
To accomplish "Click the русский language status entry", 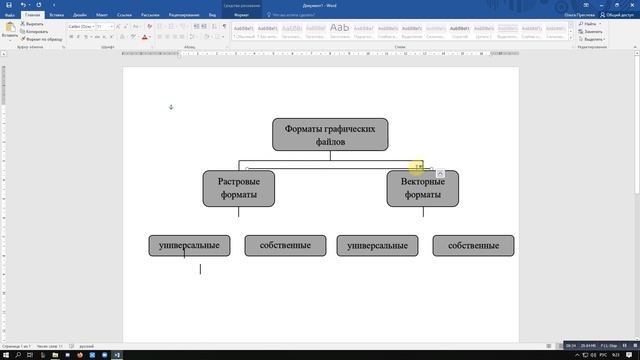I will click(x=87, y=346).
